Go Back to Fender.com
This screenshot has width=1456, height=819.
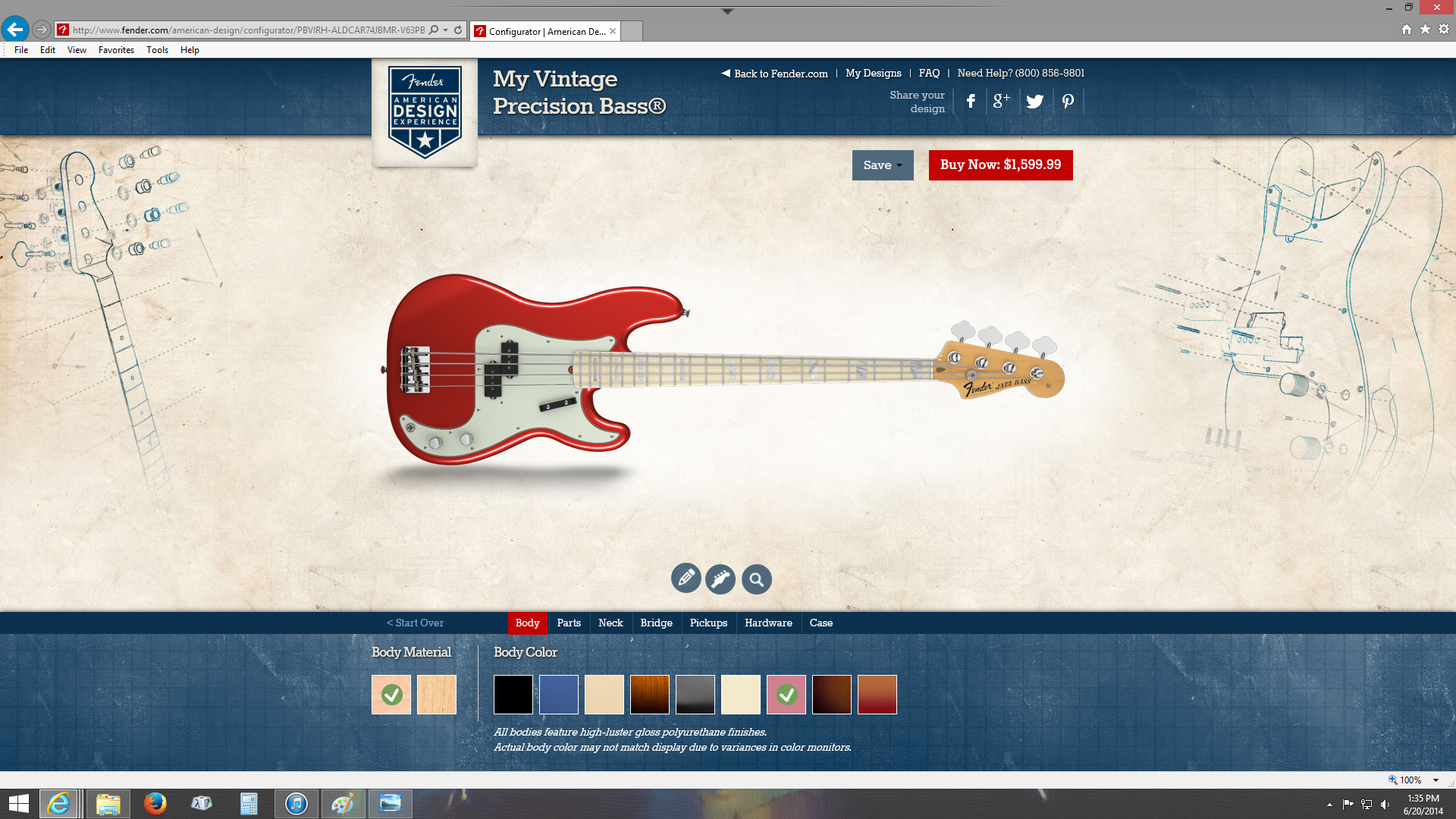point(775,74)
